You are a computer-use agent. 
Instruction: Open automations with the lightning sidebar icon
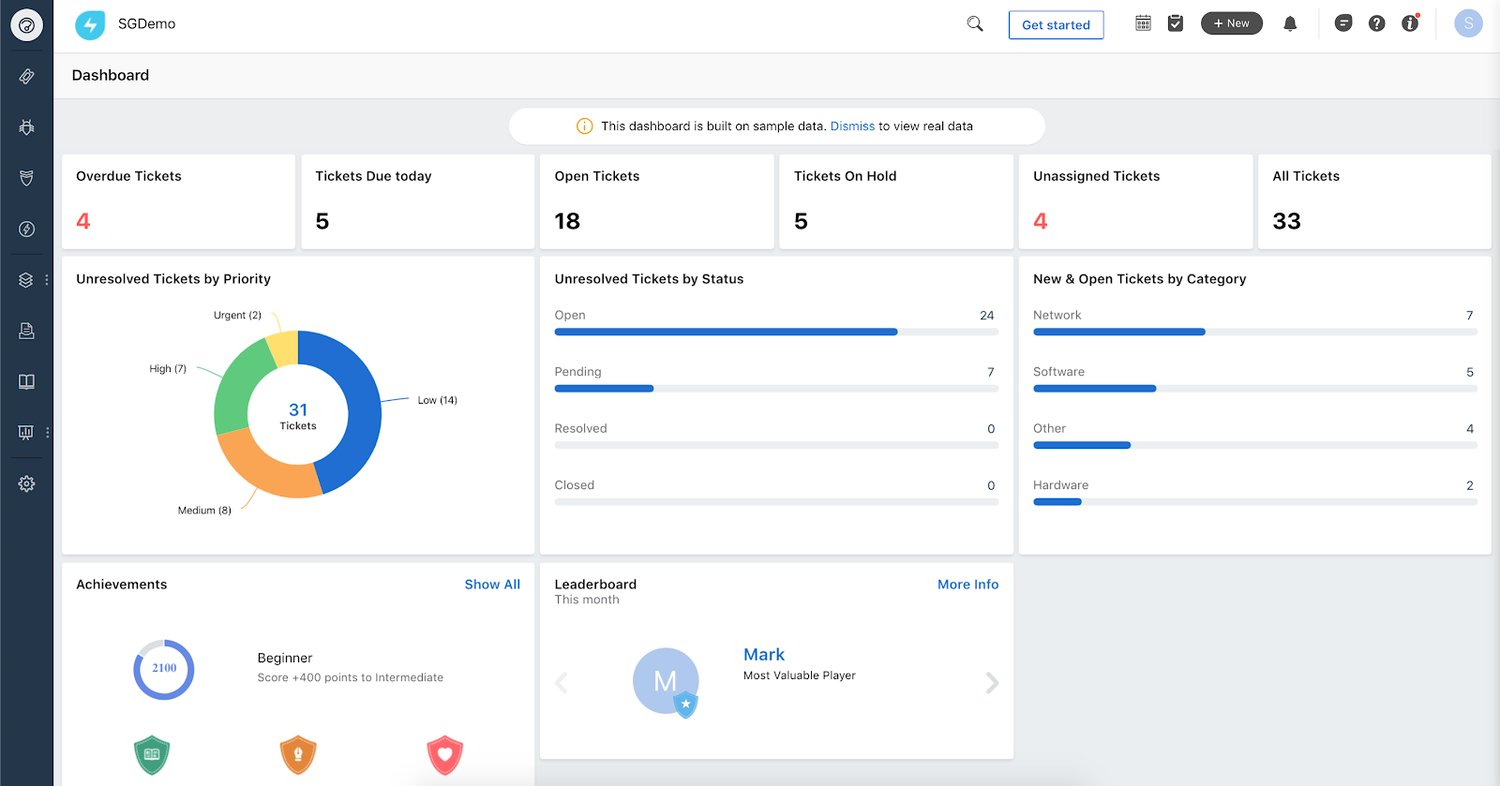(27, 228)
